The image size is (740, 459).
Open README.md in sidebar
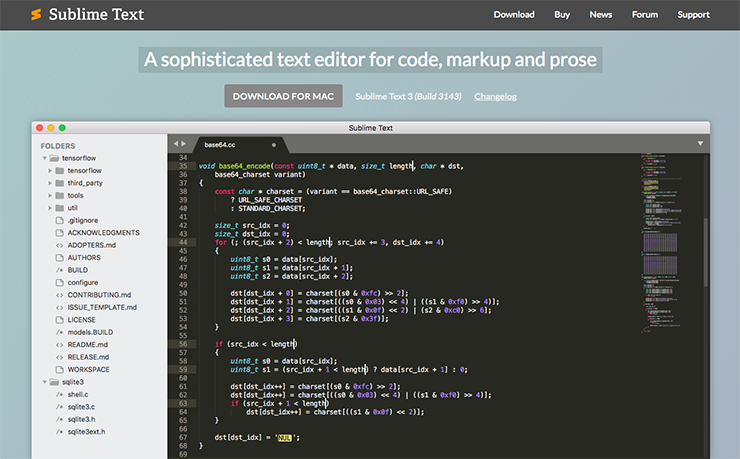[x=87, y=345]
